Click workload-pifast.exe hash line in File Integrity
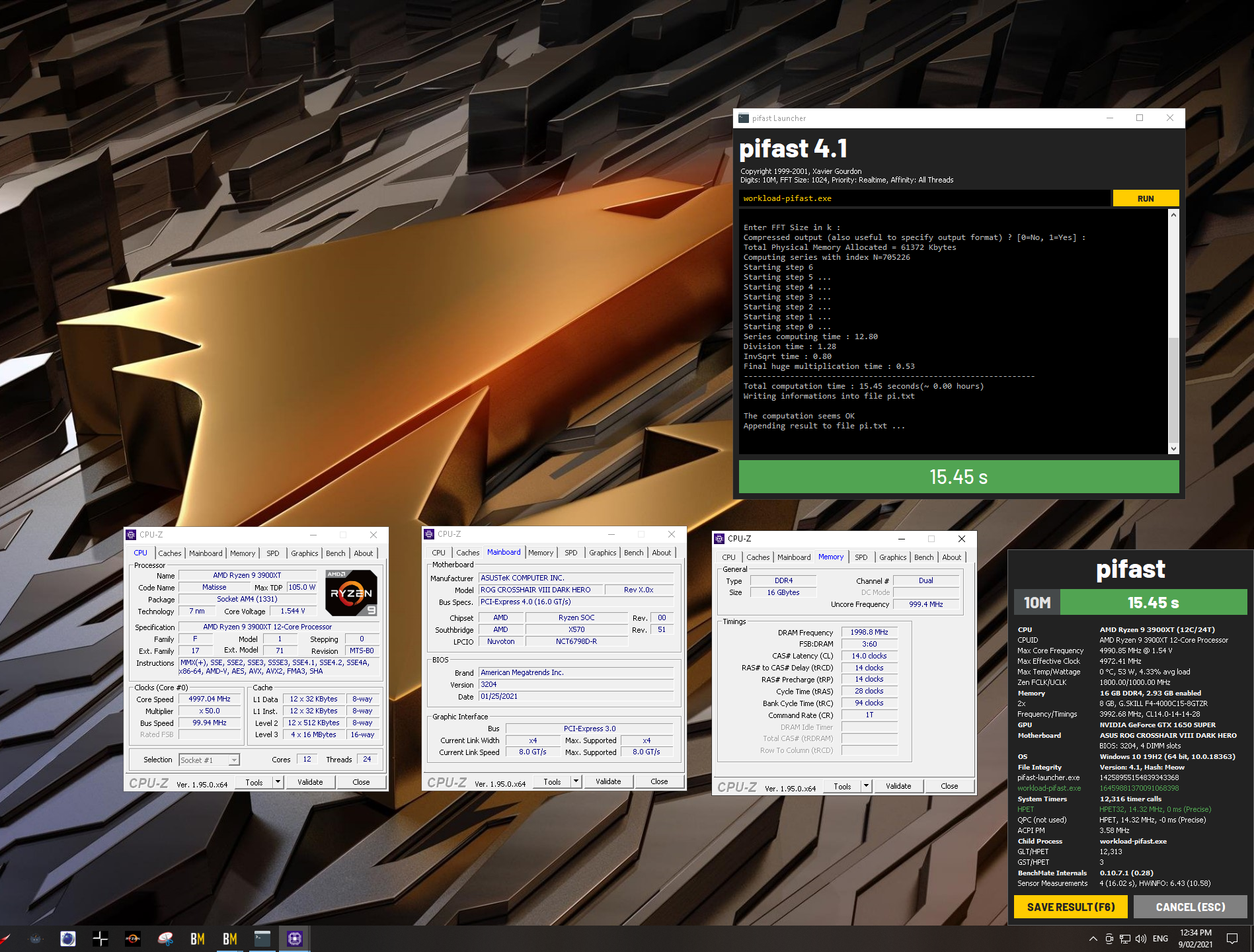Image resolution: width=1254 pixels, height=952 pixels. pyautogui.click(x=1098, y=788)
